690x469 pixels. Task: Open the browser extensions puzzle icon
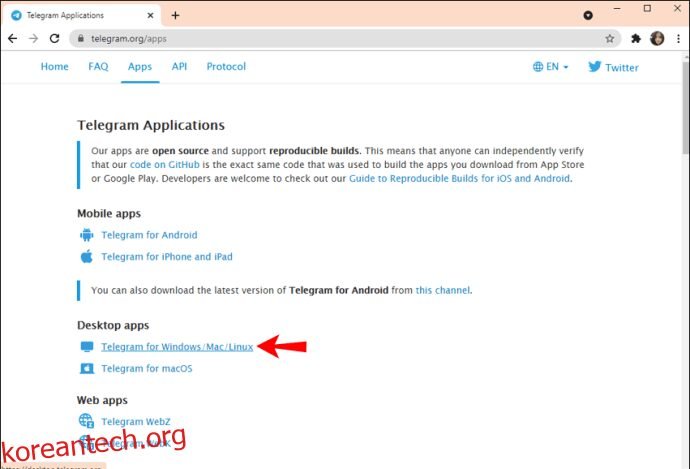point(636,38)
